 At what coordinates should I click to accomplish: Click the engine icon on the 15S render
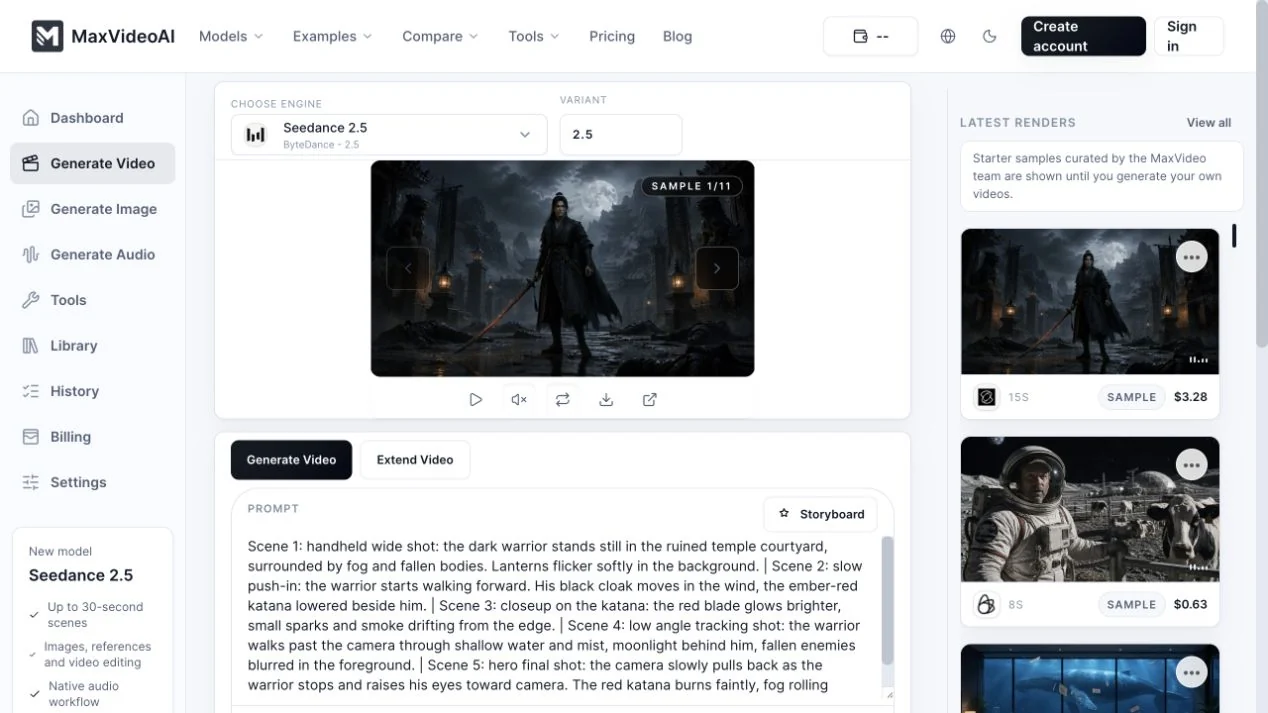987,397
